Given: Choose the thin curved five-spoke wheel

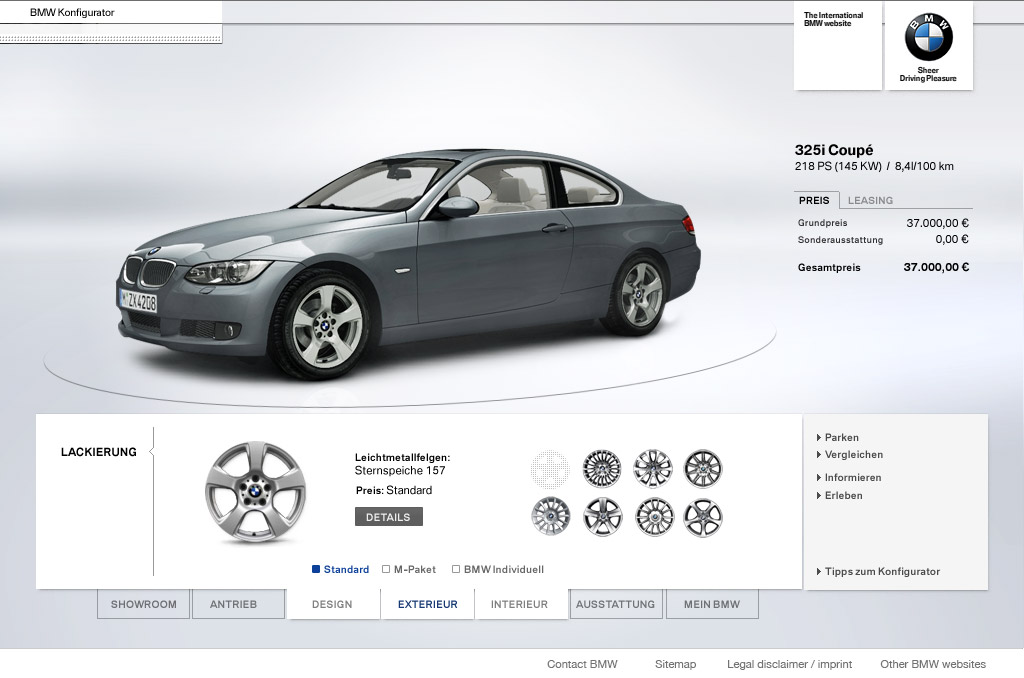Looking at the screenshot, I should (703, 517).
